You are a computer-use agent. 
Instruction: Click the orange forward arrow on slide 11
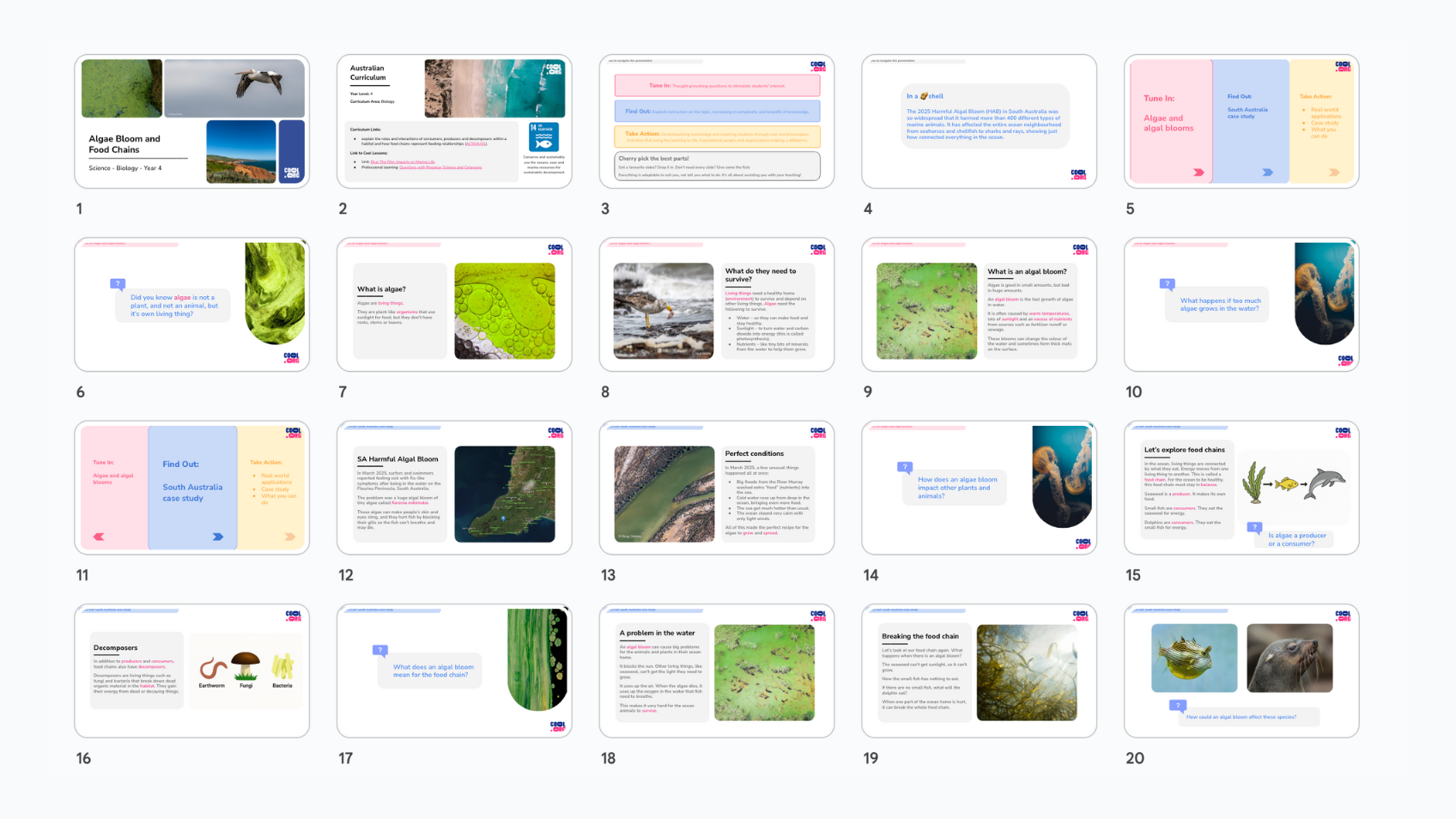[290, 537]
